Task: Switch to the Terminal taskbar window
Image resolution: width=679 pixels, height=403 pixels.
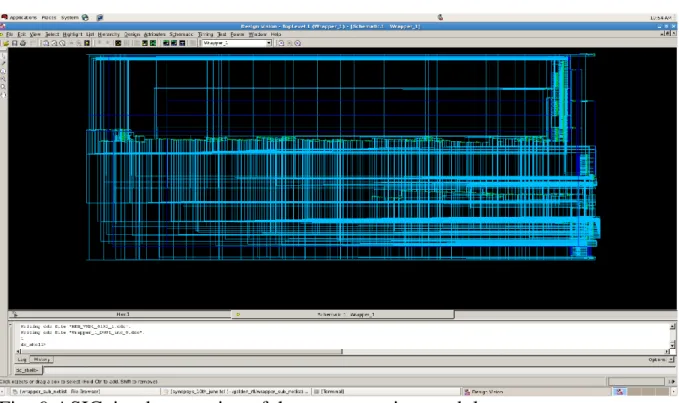Action: 386,392
